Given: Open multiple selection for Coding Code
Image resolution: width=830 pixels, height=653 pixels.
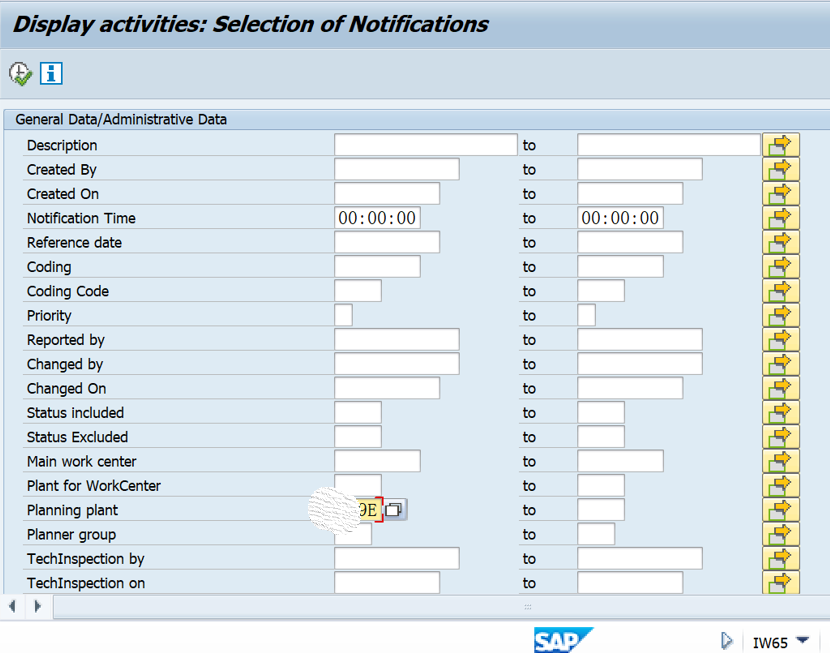Looking at the screenshot, I should pos(780,291).
